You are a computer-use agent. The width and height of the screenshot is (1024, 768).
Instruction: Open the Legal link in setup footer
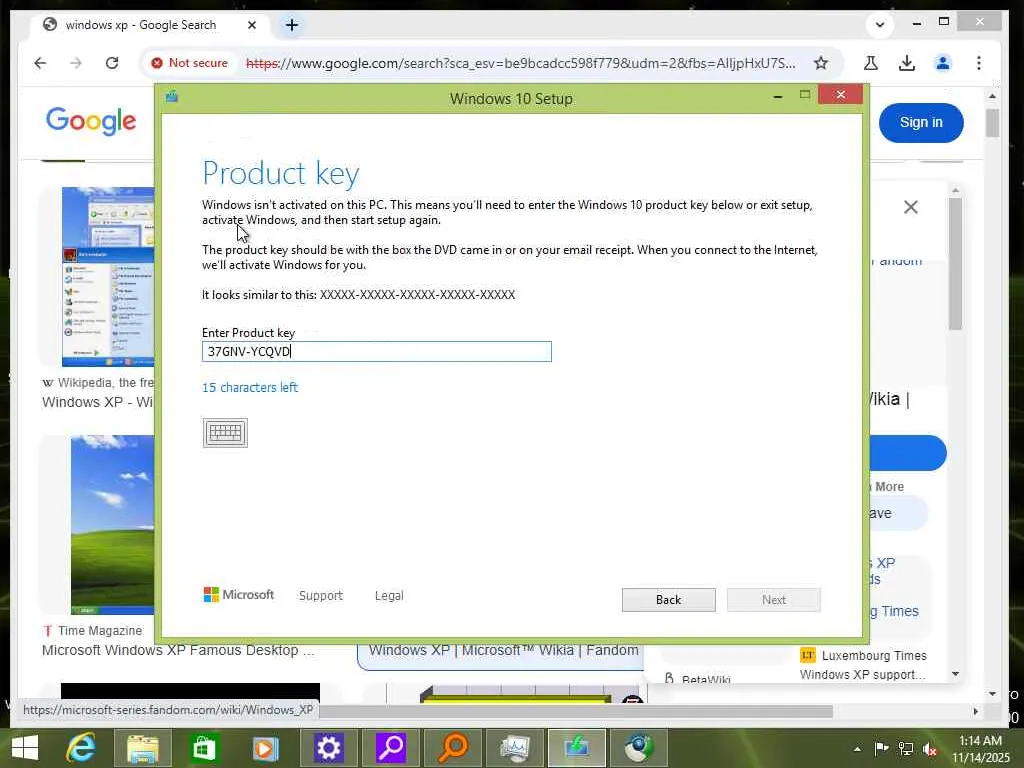[389, 596]
